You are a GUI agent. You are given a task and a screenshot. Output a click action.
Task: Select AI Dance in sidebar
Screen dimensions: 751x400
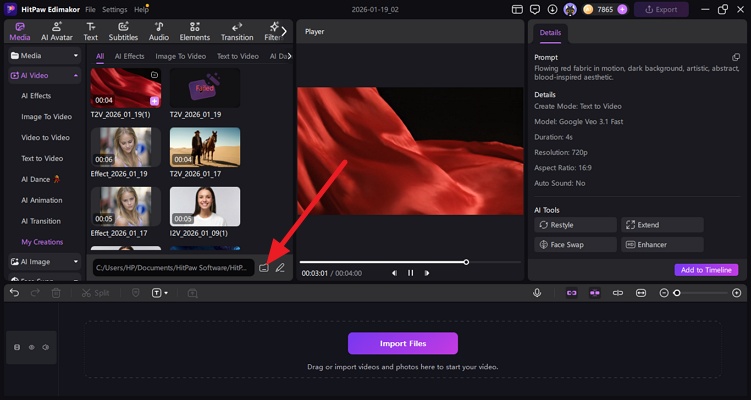pos(40,179)
